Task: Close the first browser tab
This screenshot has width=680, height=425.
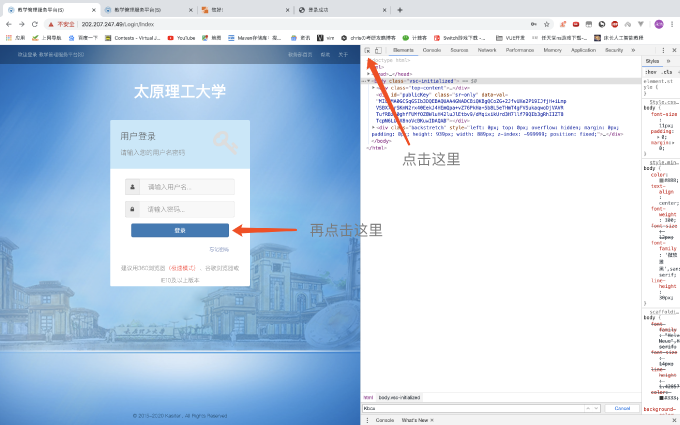Action: click(x=94, y=10)
